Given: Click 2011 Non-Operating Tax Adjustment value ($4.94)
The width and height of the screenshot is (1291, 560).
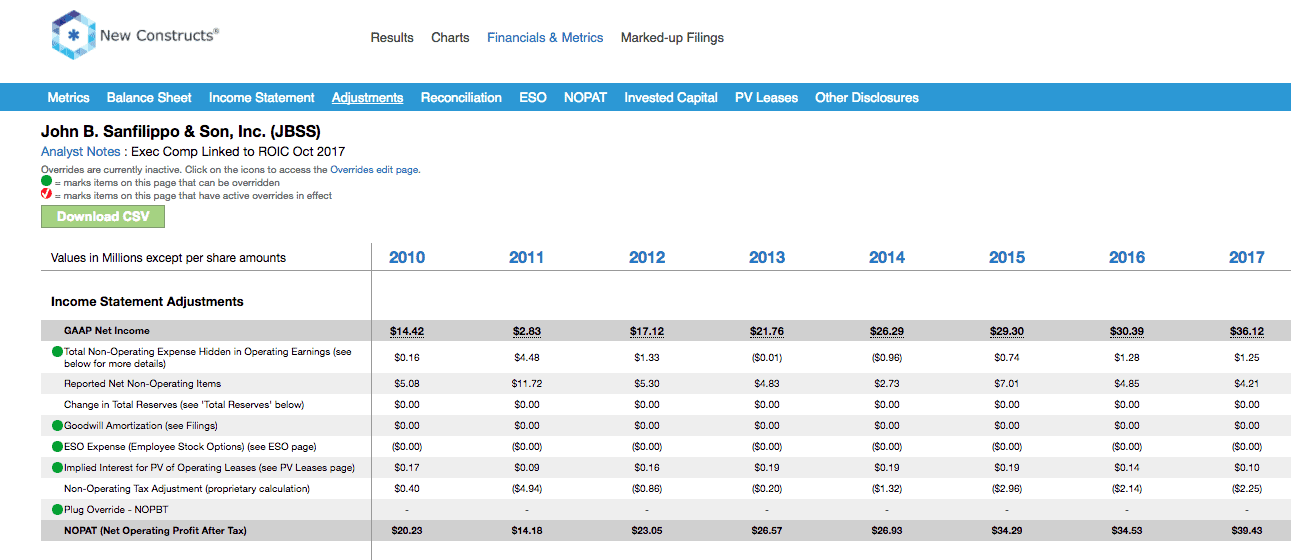Looking at the screenshot, I should [527, 489].
